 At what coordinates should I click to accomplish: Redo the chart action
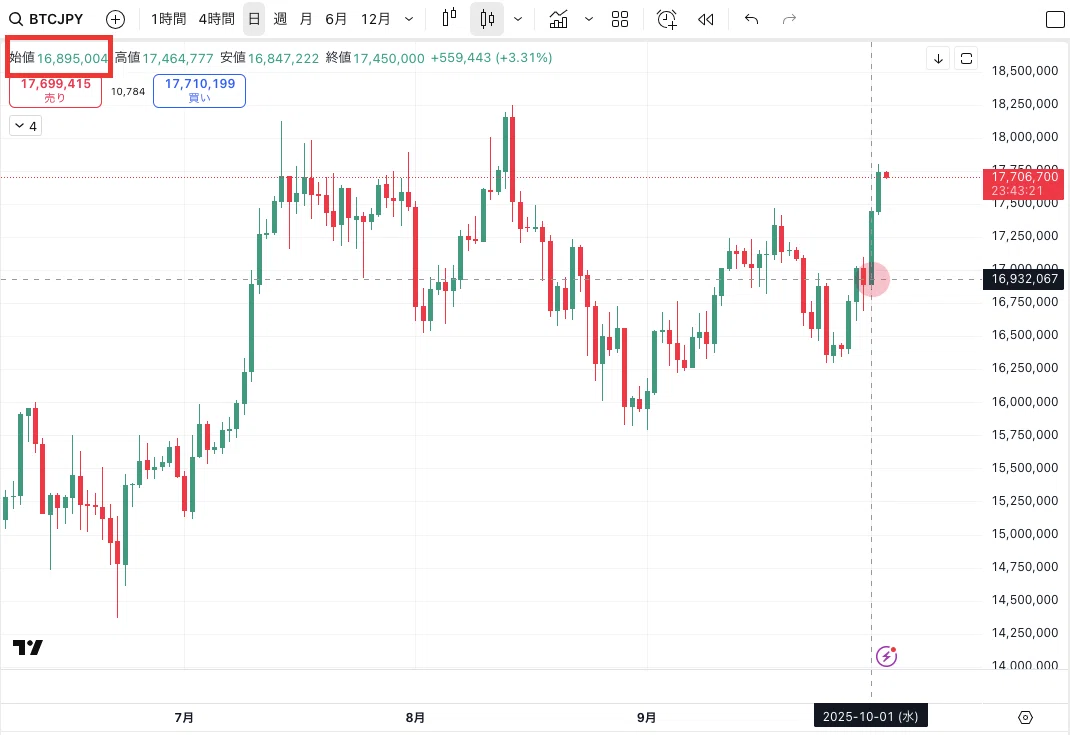[789, 19]
